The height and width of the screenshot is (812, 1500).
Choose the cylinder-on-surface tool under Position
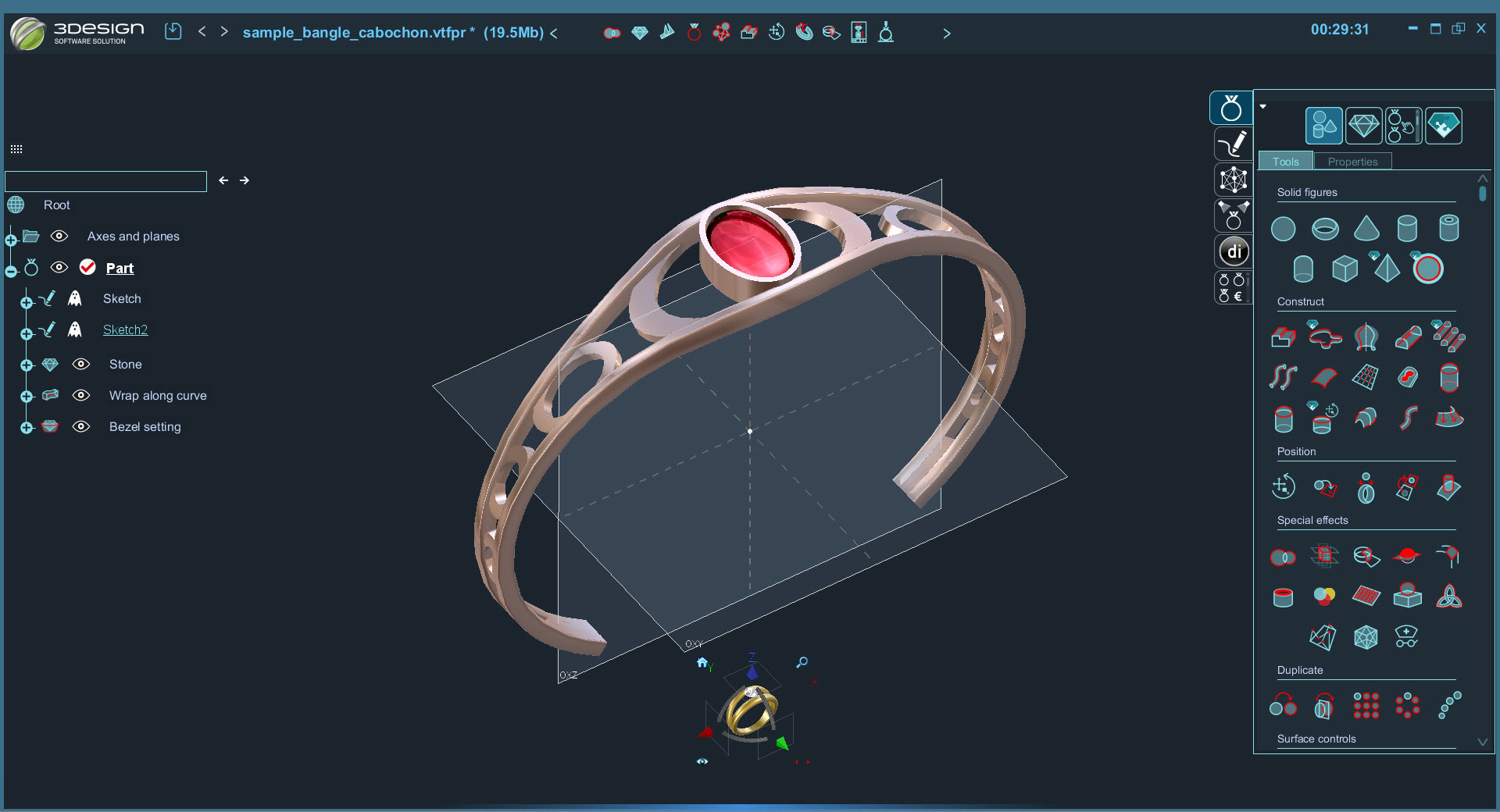click(x=1449, y=487)
